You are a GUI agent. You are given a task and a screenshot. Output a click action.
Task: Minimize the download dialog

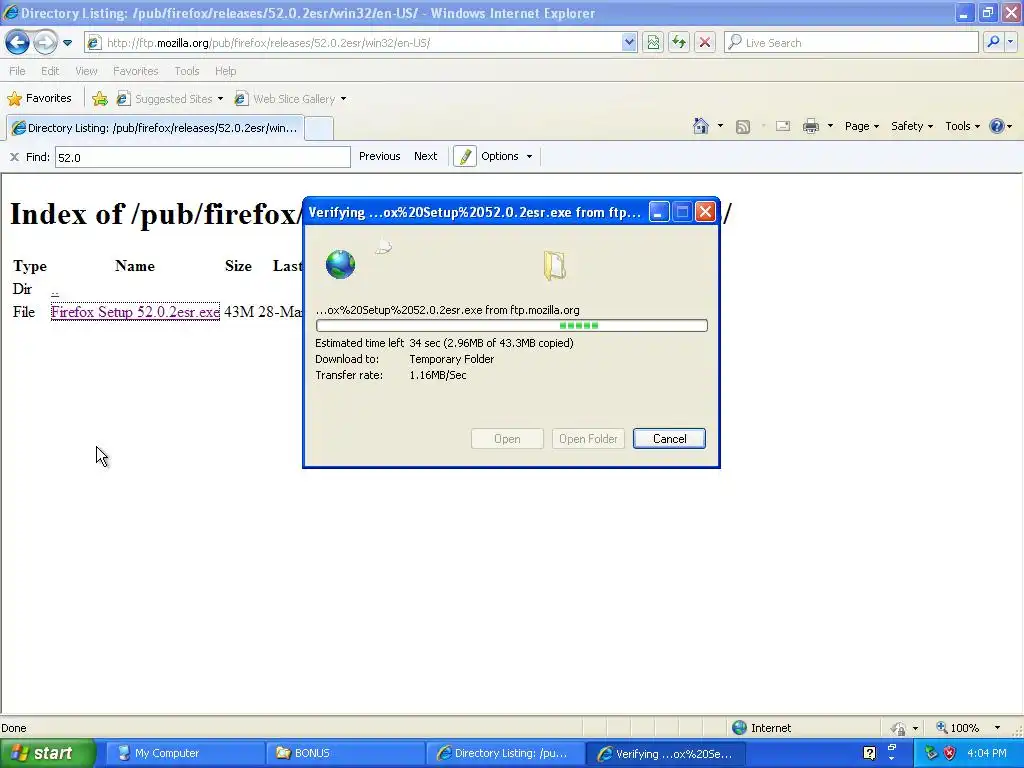pos(658,212)
